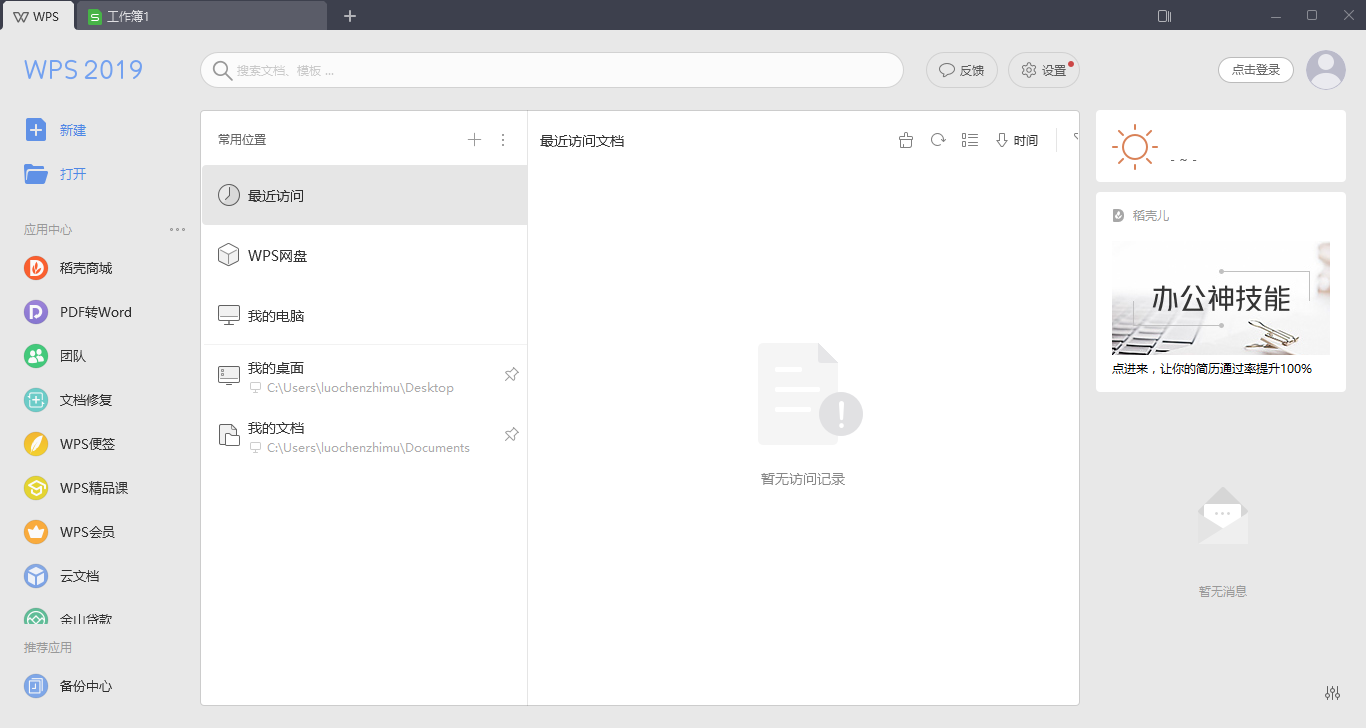Click the 点击登录 login button
Screen dimensions: 1366x728
pyautogui.click(x=1256, y=70)
